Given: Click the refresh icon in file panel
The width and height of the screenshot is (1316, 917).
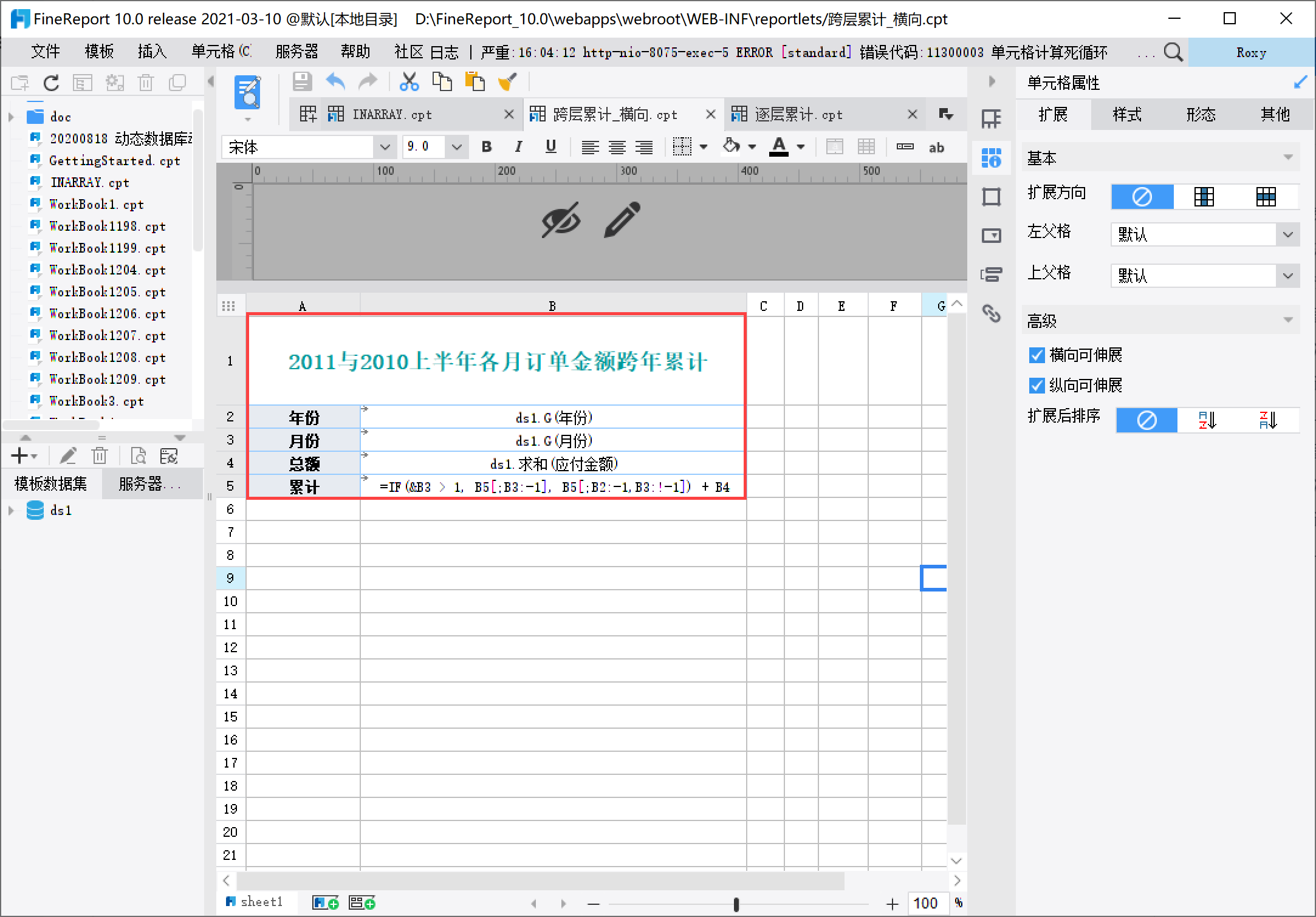Looking at the screenshot, I should pos(52,83).
